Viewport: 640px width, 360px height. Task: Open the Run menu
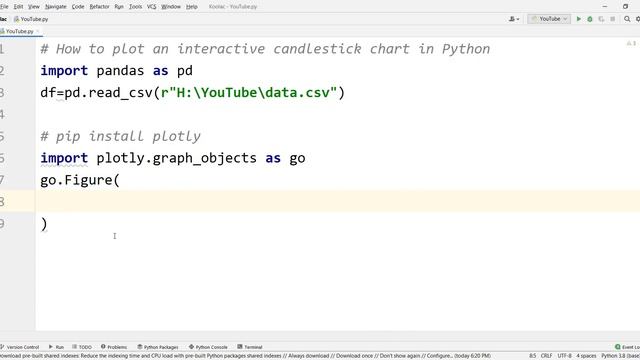119,7
